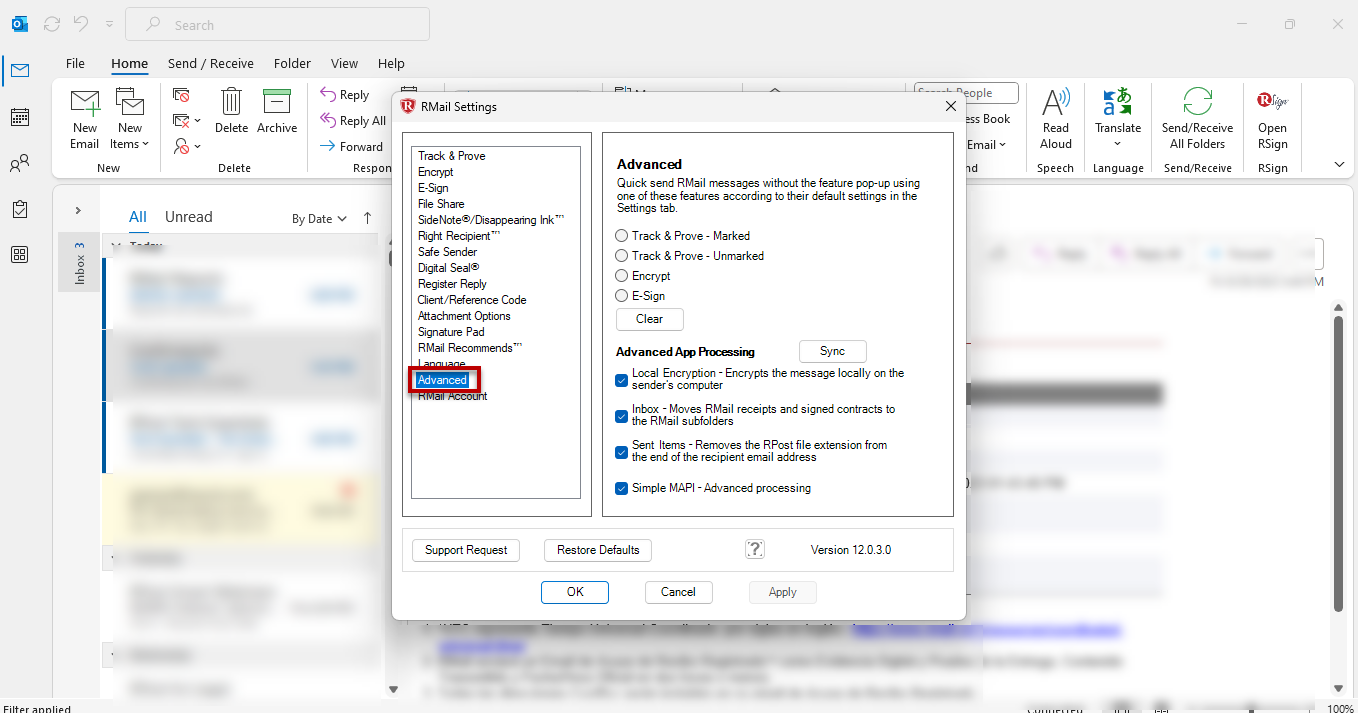The height and width of the screenshot is (713, 1358).
Task: Click the Outlook search box
Action: pos(277,24)
